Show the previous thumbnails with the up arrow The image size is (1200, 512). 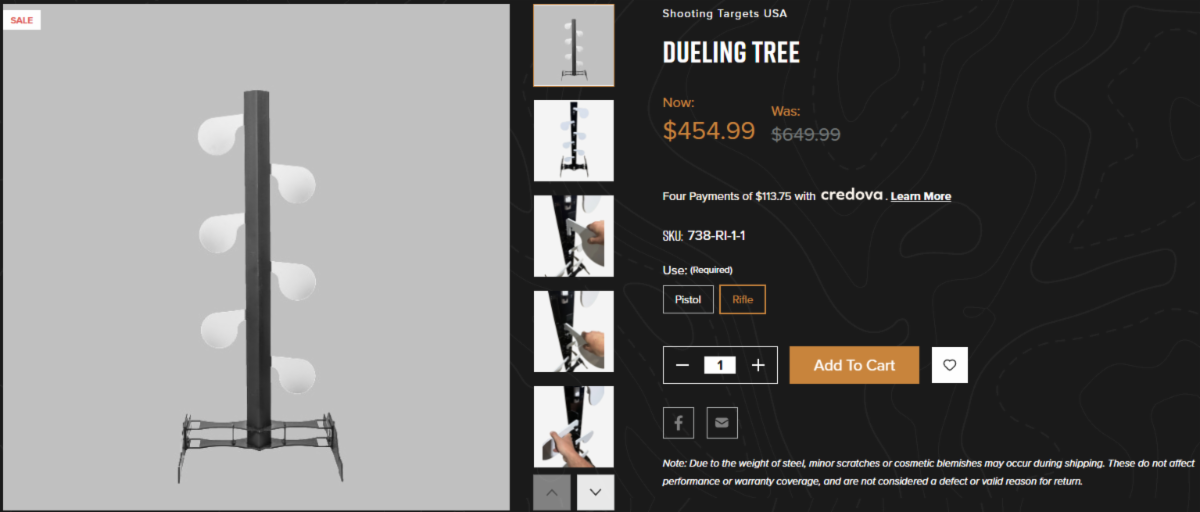pos(552,492)
